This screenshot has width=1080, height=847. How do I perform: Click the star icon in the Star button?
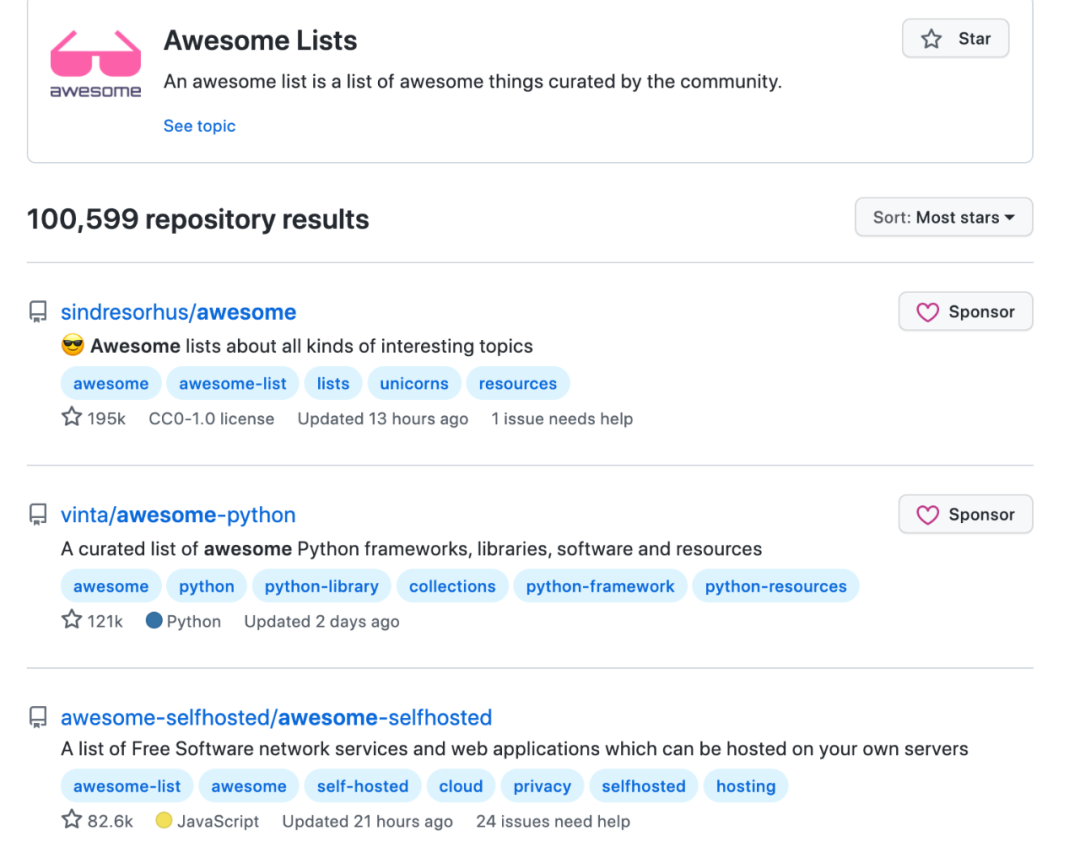click(x=931, y=39)
